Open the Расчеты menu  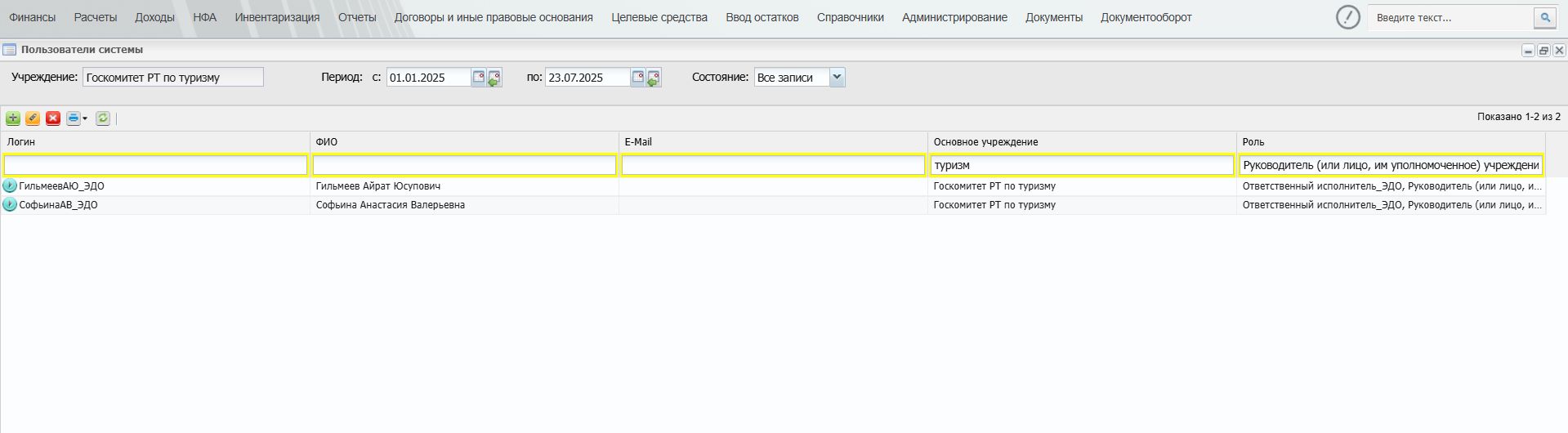(96, 17)
